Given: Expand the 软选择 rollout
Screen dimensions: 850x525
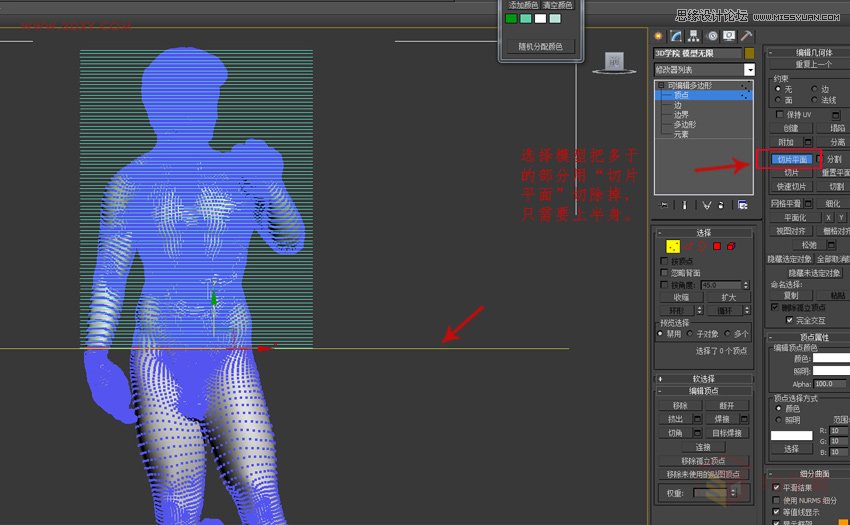Looking at the screenshot, I should pos(704,379).
